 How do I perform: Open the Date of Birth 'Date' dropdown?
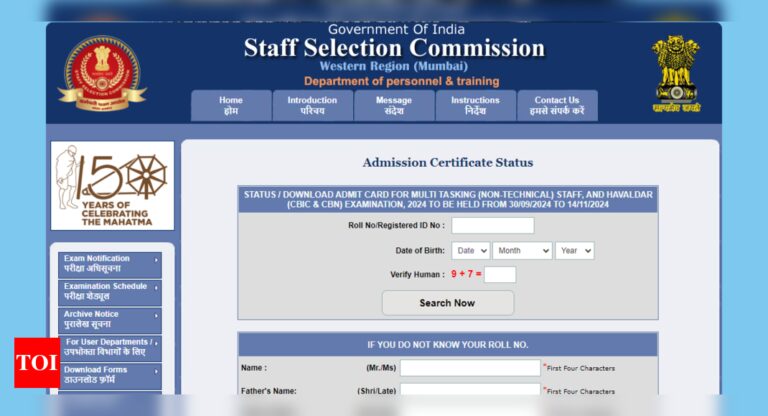(x=471, y=250)
